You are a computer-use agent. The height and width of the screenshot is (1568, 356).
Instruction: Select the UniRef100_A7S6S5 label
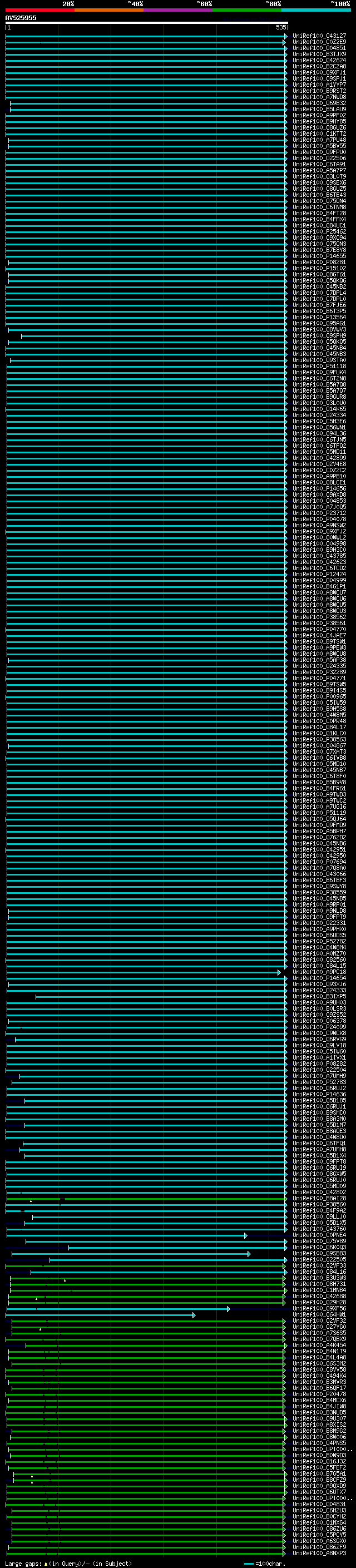(x=319, y=1333)
